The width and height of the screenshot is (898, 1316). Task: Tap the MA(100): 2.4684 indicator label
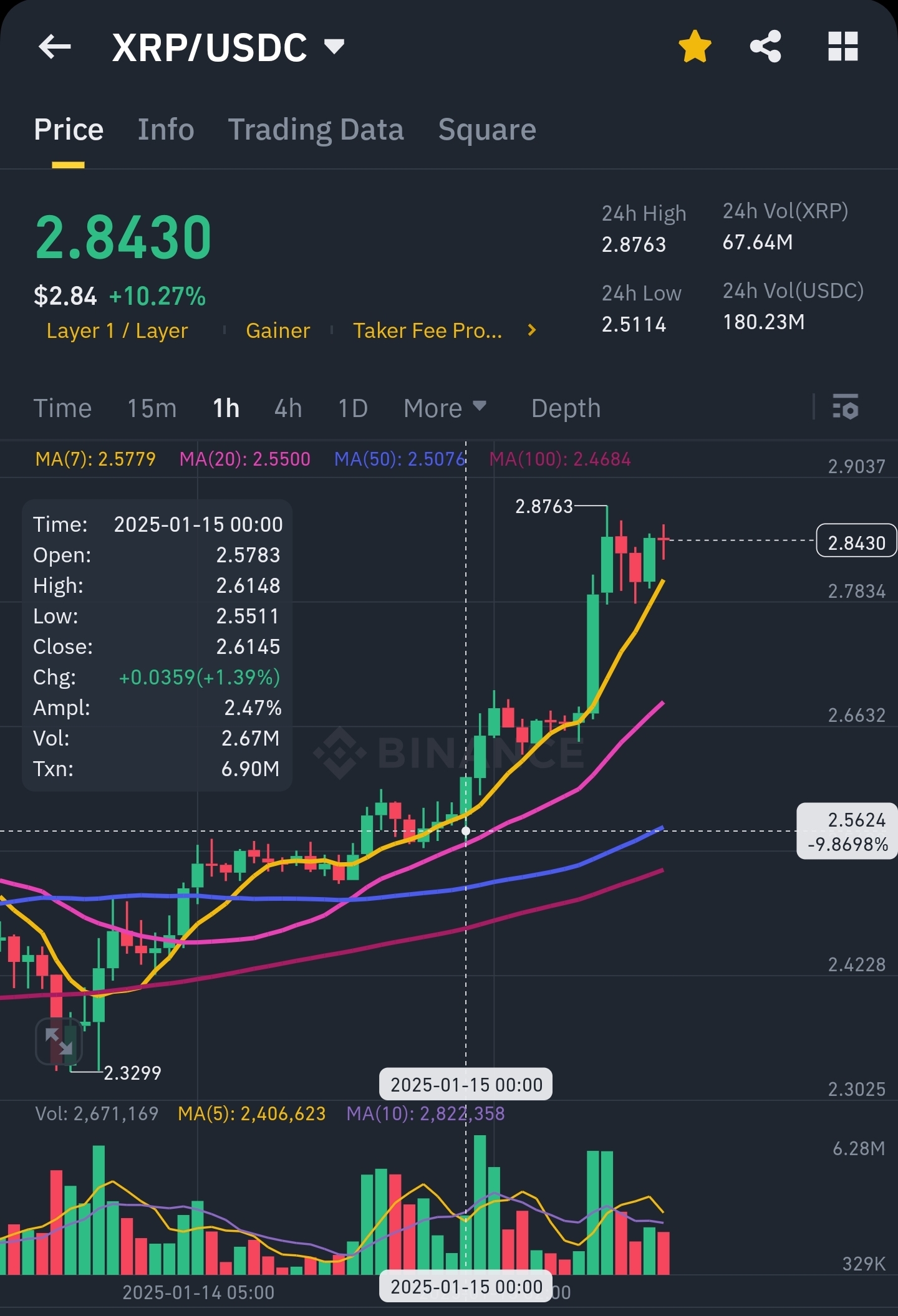tap(560, 459)
